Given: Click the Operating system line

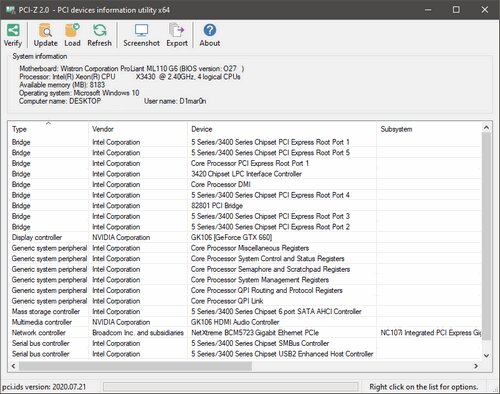Looking at the screenshot, I should click(79, 93).
